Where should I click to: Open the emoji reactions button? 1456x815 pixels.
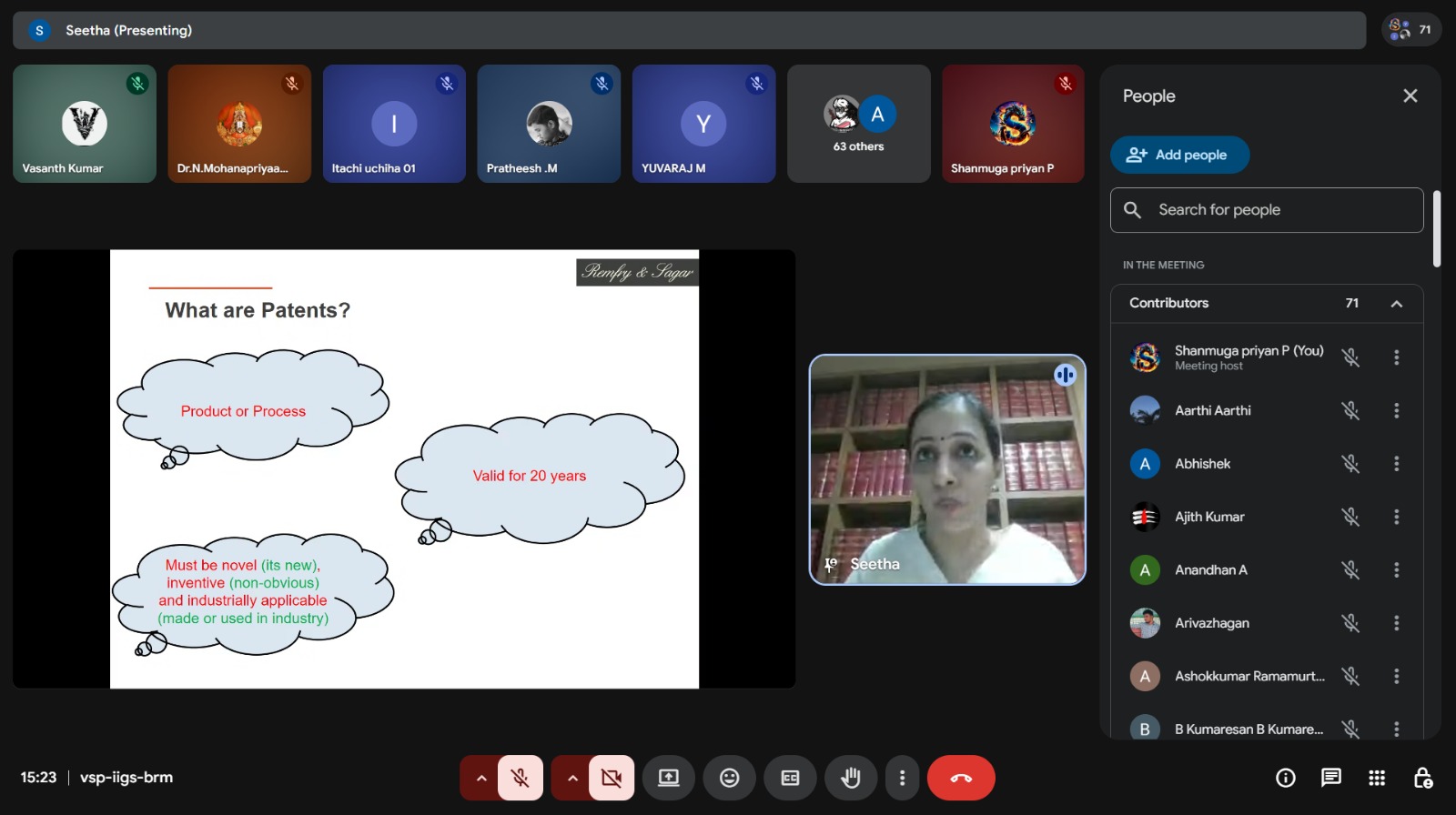click(729, 778)
